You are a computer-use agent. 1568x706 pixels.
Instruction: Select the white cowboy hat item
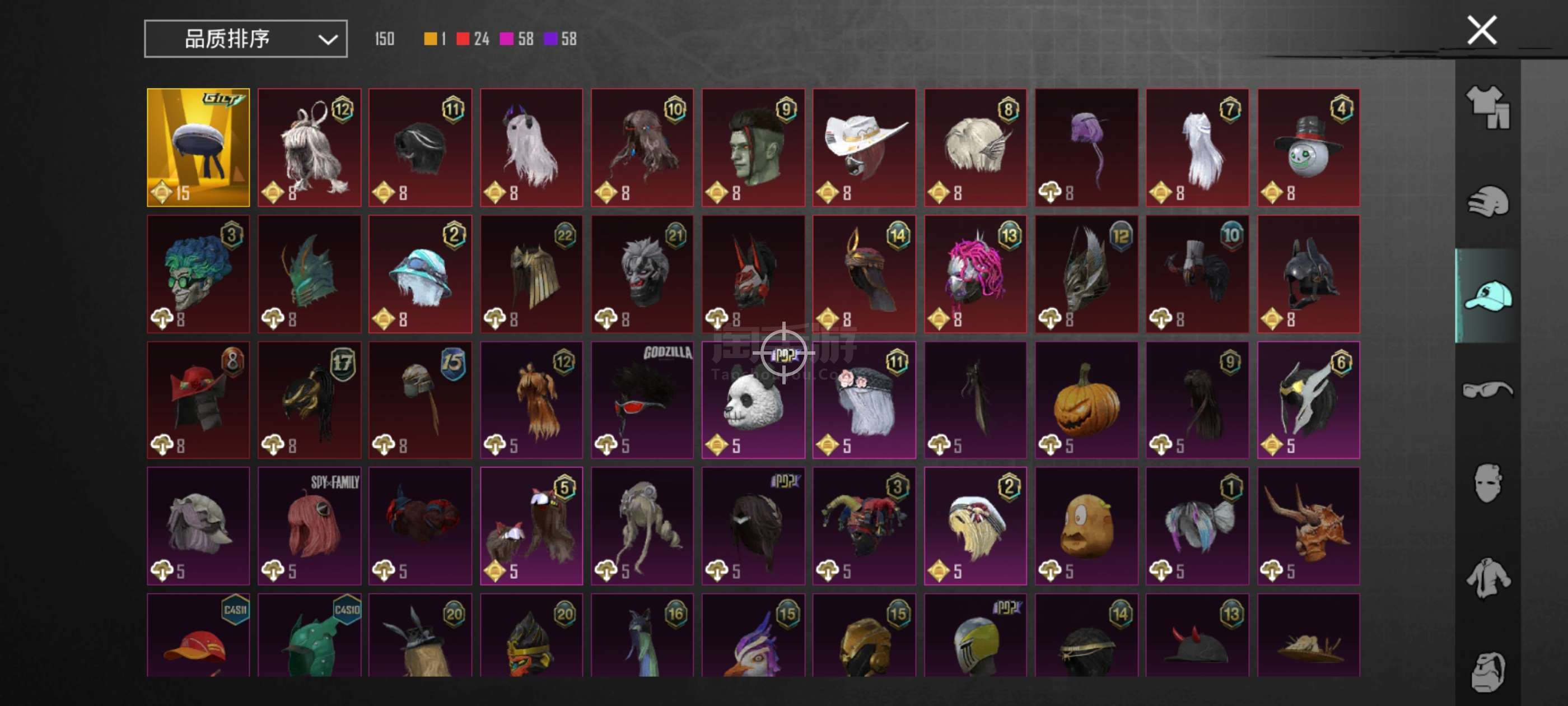pyautogui.click(x=864, y=147)
